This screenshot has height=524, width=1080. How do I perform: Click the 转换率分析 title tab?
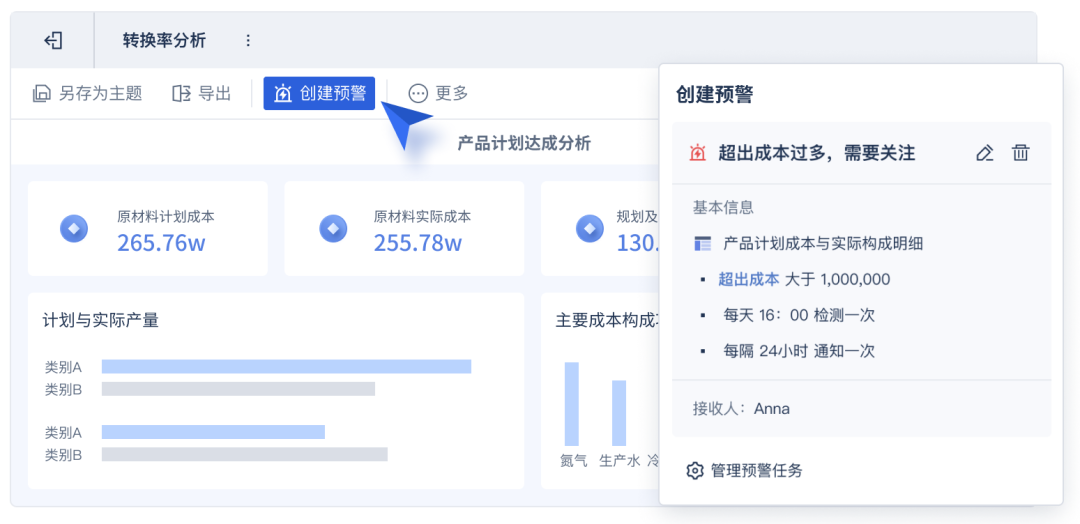click(164, 41)
